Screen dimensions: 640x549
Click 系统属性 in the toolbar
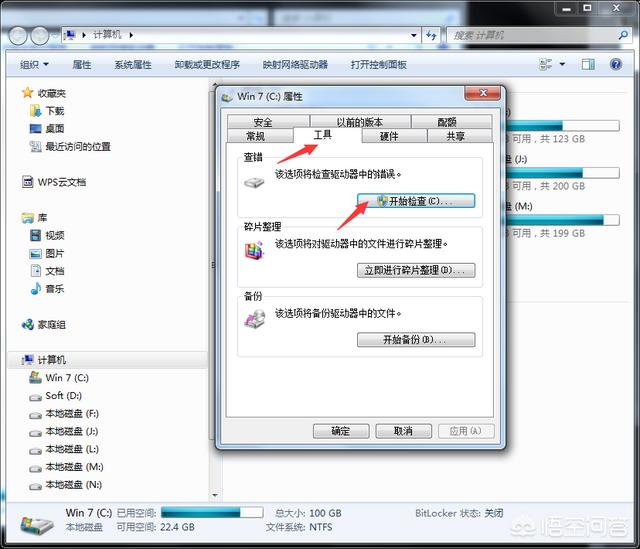[x=133, y=64]
